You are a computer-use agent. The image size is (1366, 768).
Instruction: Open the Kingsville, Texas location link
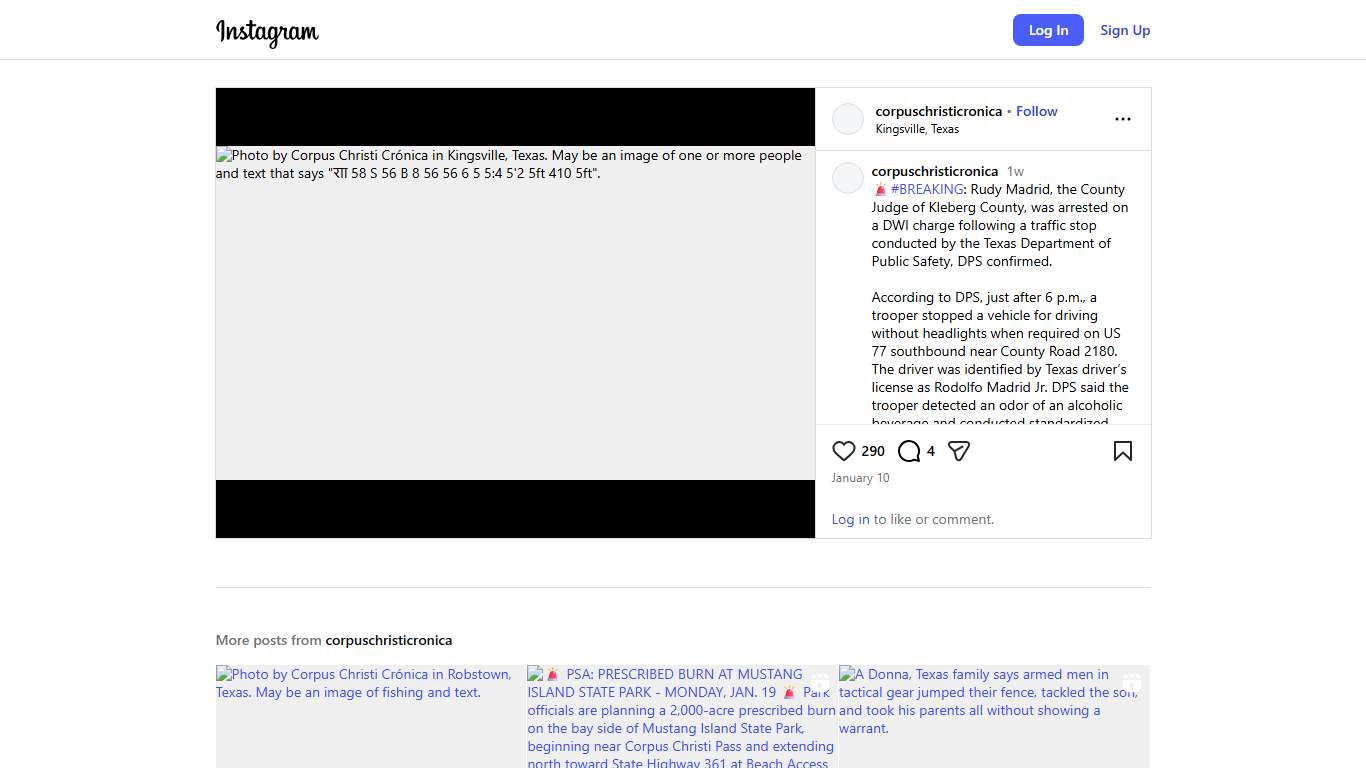pos(917,129)
